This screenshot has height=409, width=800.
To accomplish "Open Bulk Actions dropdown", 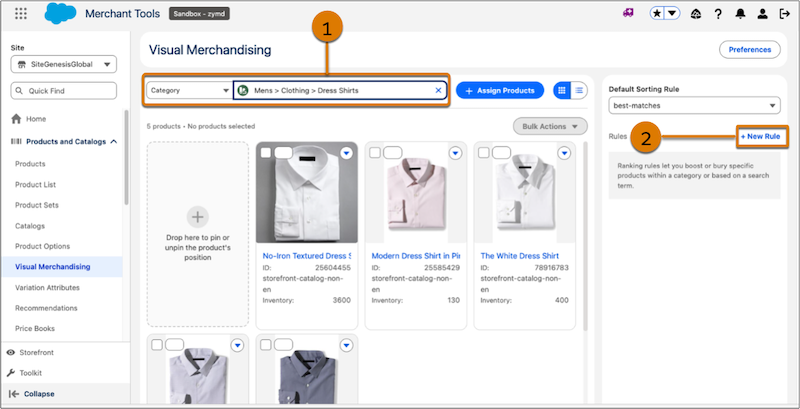I will coord(550,126).
